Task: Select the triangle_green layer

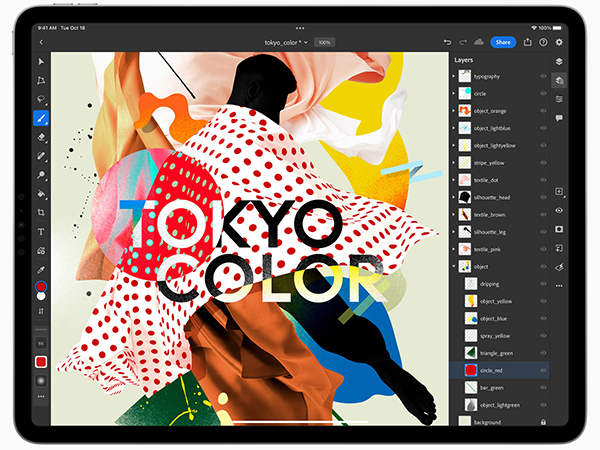Action: coord(499,353)
